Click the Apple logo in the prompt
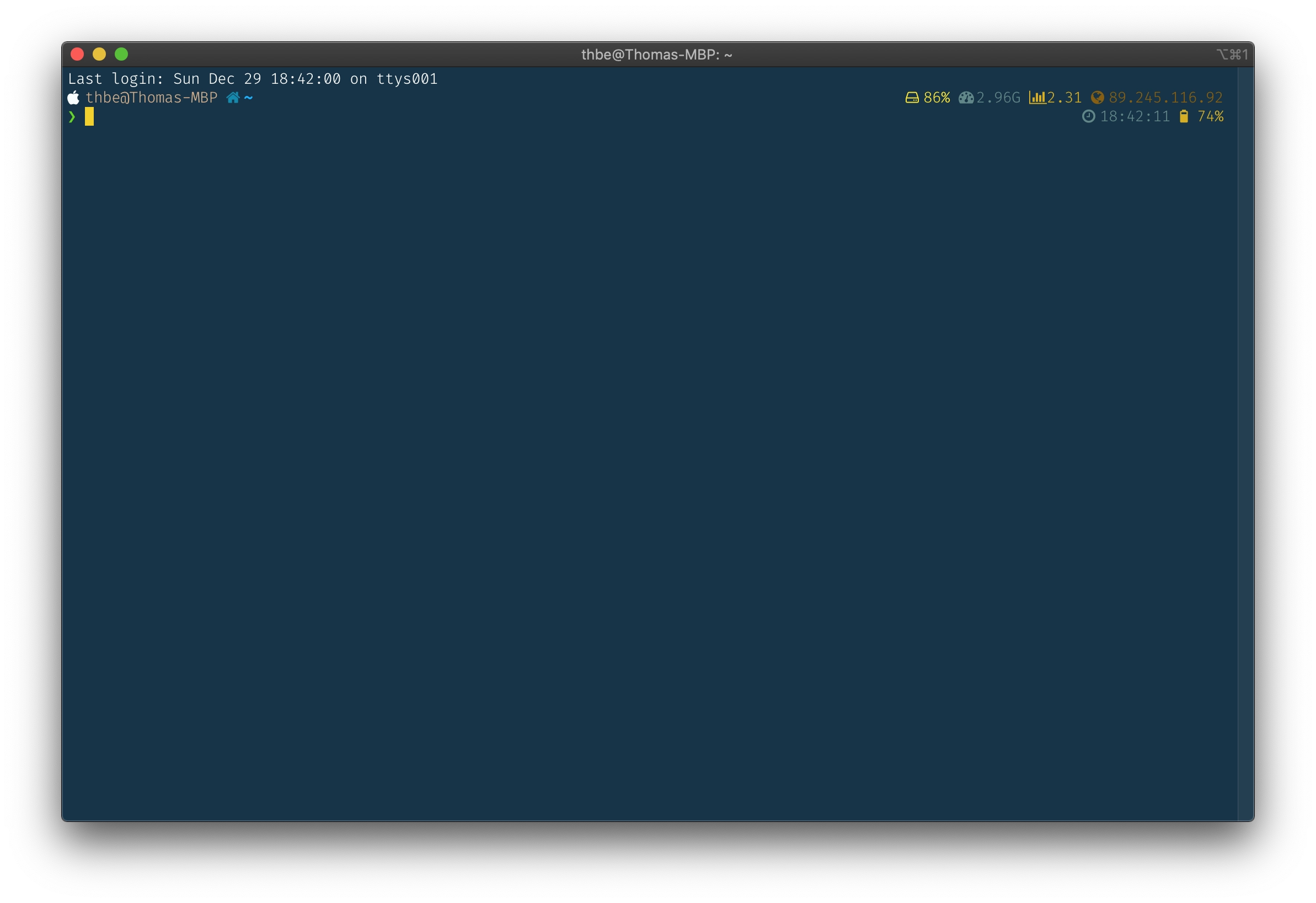1316x903 pixels. [74, 98]
